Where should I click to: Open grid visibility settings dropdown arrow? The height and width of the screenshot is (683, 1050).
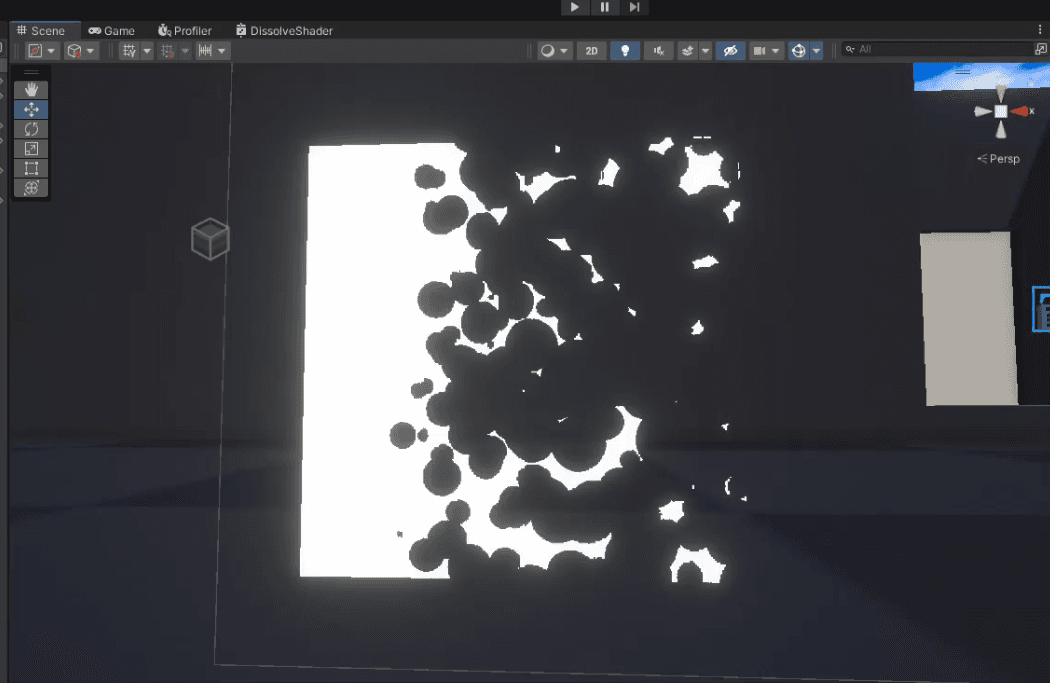(147, 51)
